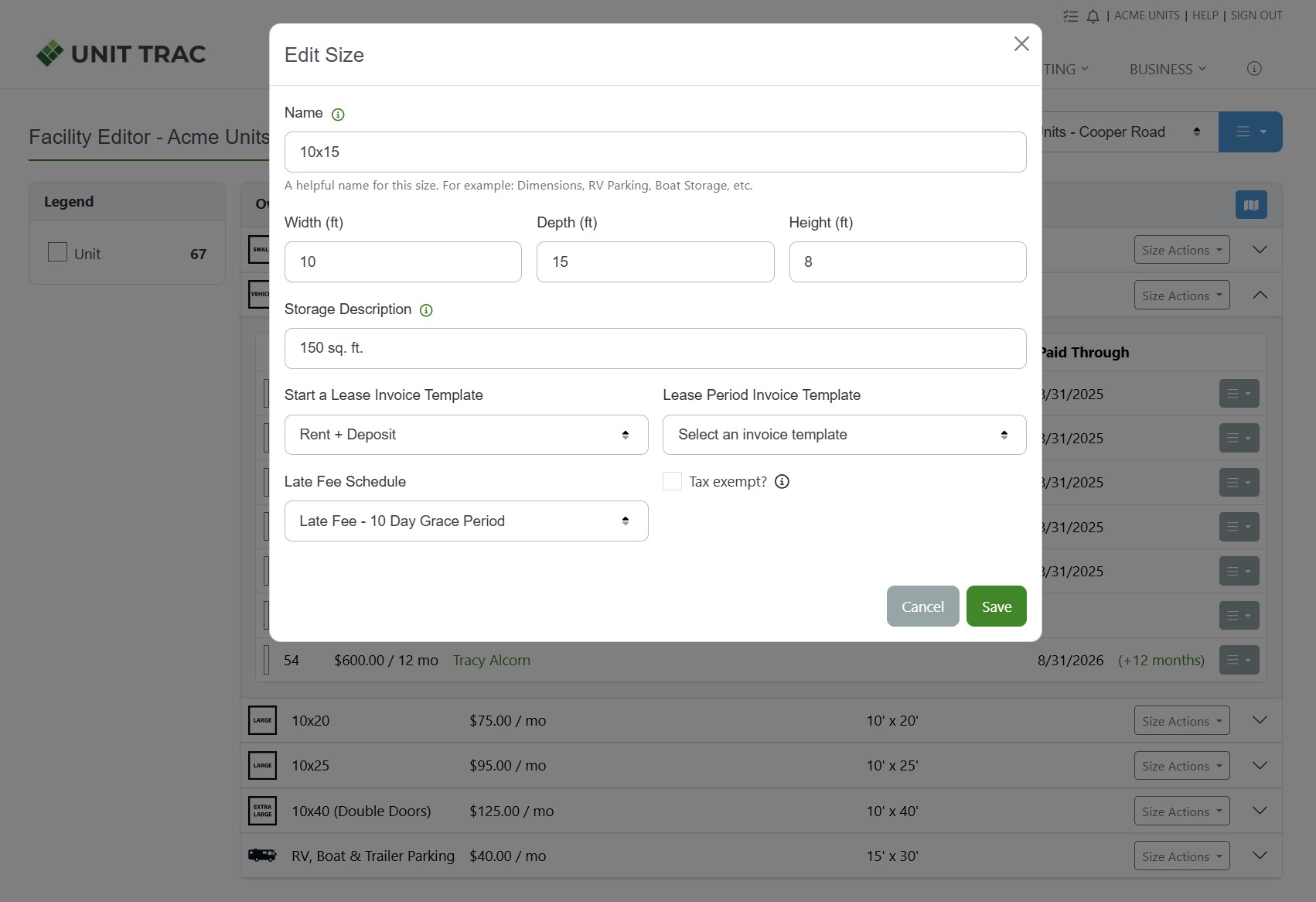Click the info circle icon in navbar

[x=1254, y=69]
